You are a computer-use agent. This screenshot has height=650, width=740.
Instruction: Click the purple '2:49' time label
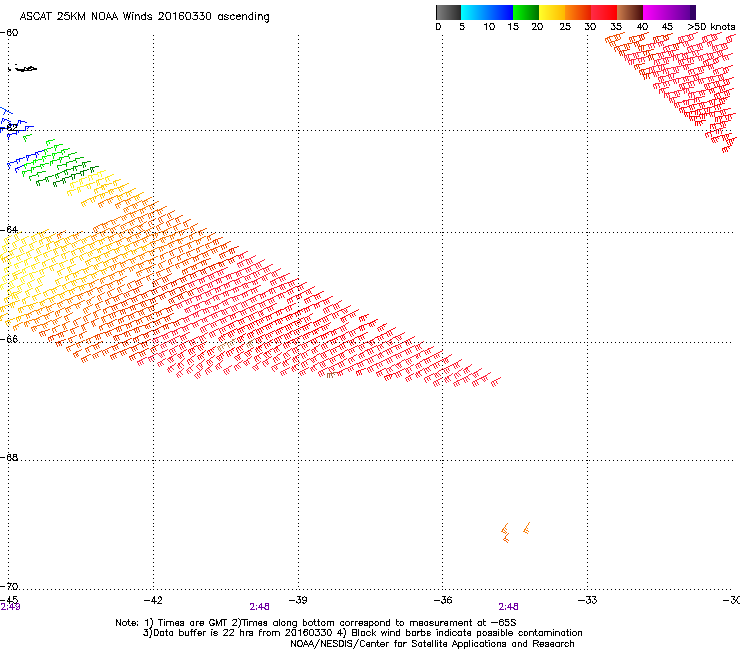(x=10, y=607)
